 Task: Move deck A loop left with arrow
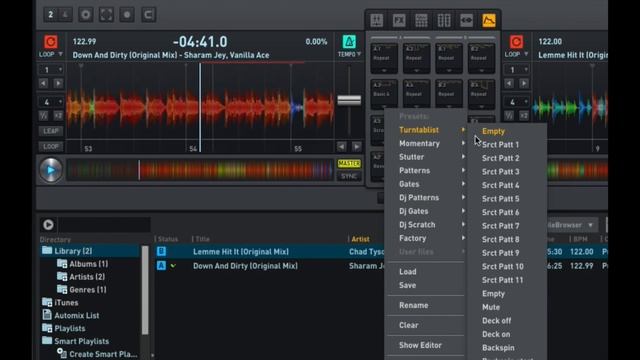pyautogui.click(x=43, y=83)
